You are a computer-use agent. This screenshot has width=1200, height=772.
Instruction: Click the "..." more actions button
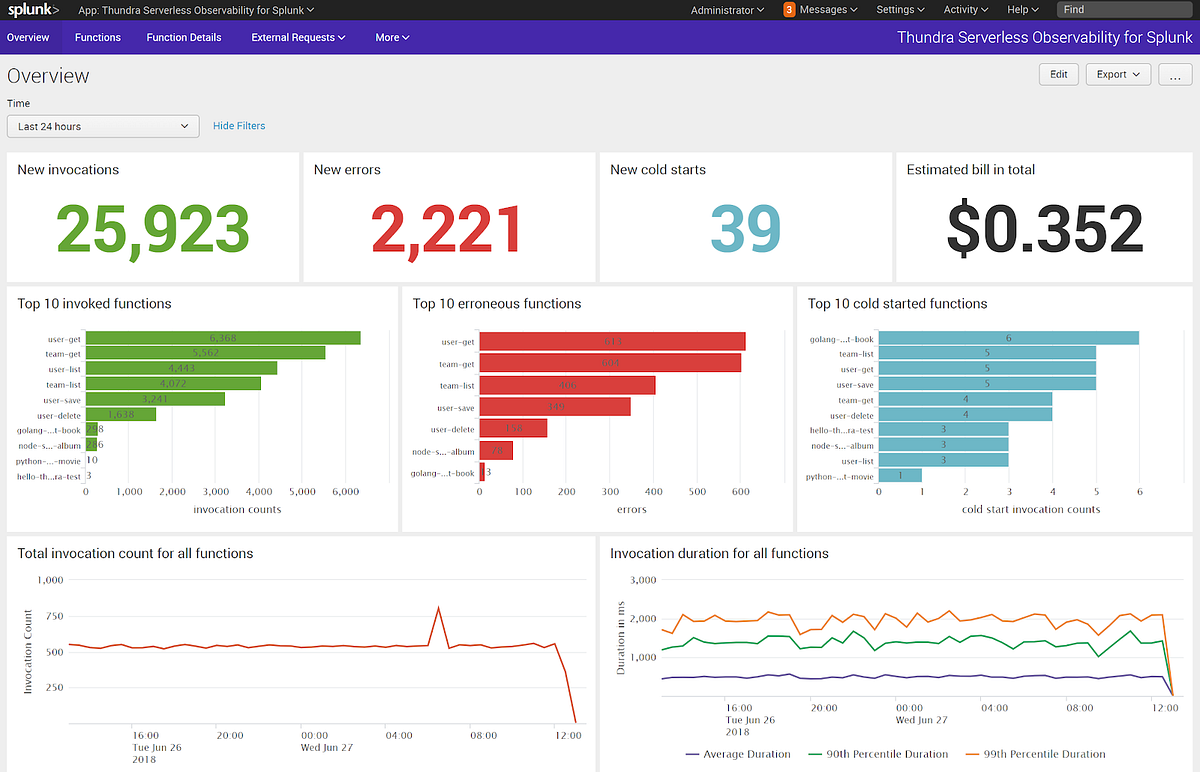1175,74
